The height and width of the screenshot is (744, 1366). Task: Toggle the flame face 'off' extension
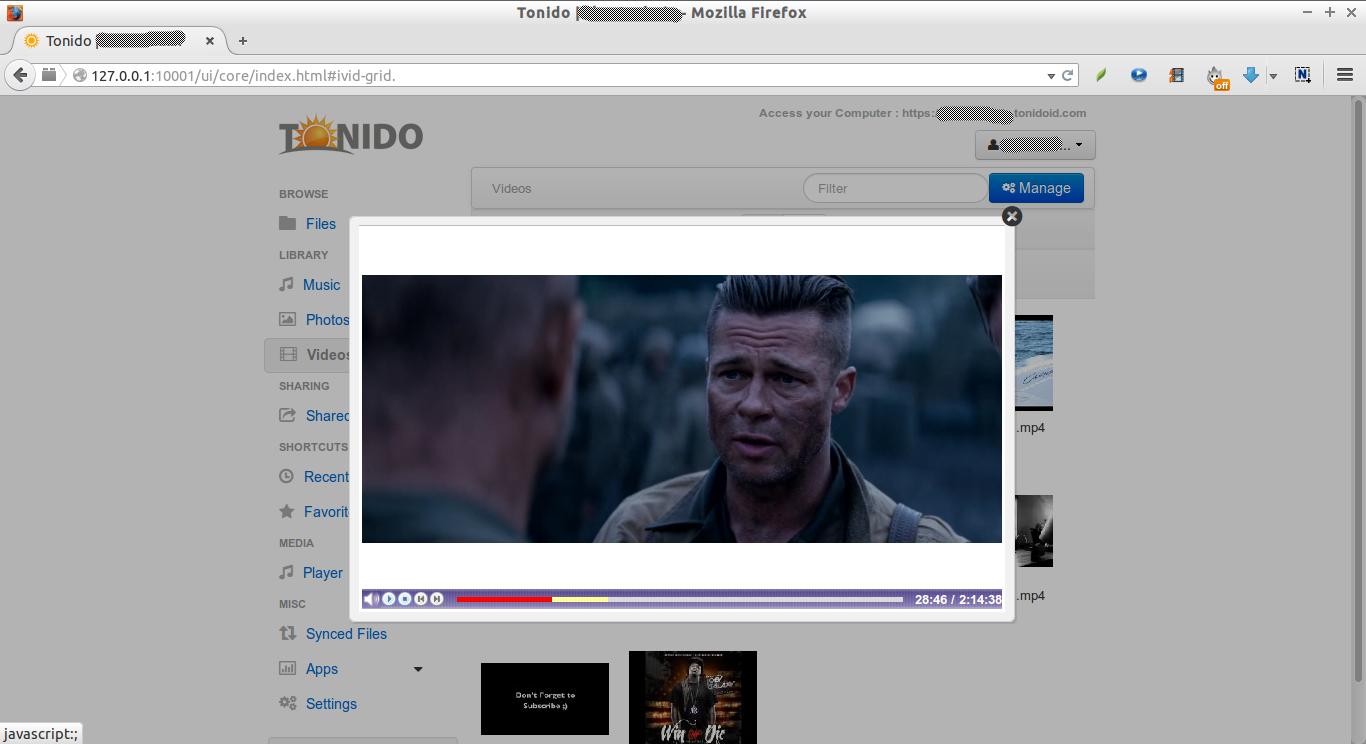pyautogui.click(x=1216, y=77)
